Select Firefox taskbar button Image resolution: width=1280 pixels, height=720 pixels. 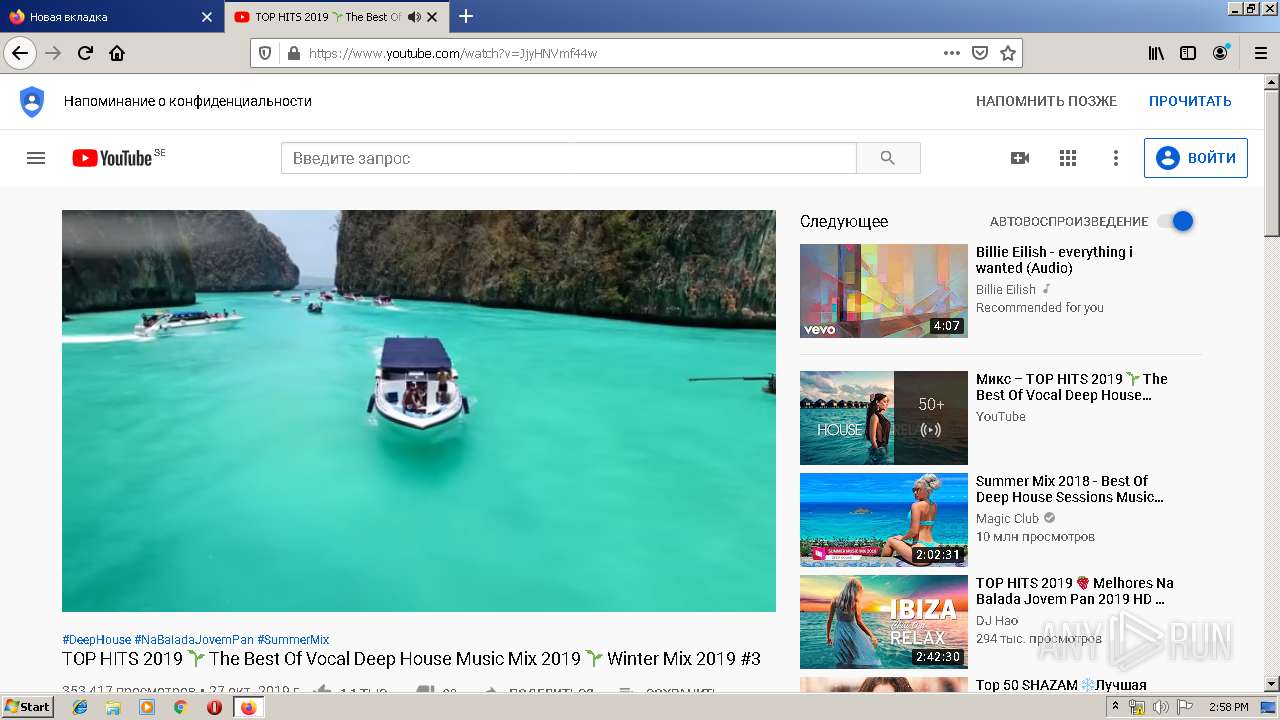click(248, 707)
